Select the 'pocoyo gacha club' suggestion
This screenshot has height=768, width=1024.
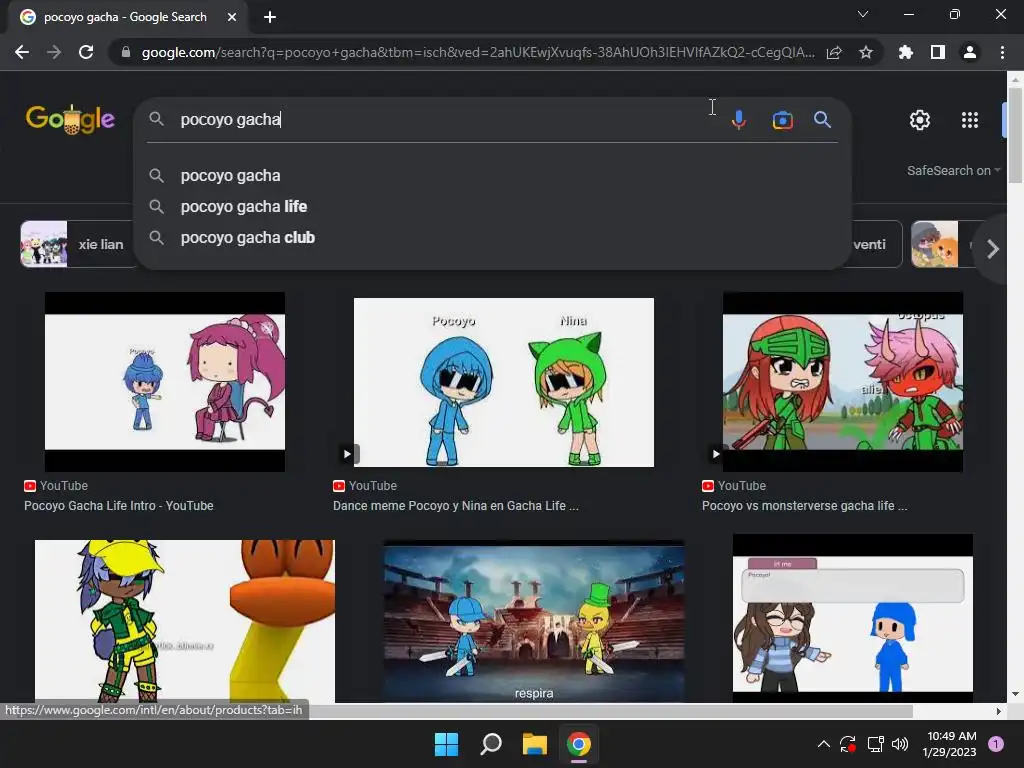(492, 238)
